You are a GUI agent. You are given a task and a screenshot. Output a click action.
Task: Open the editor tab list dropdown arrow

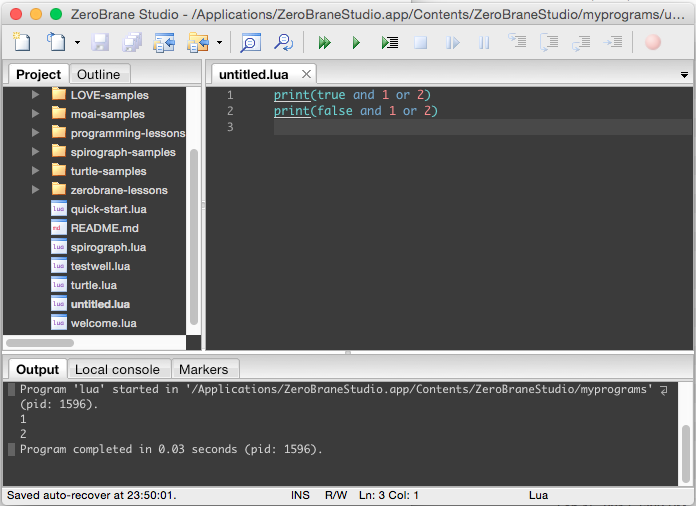[x=684, y=75]
